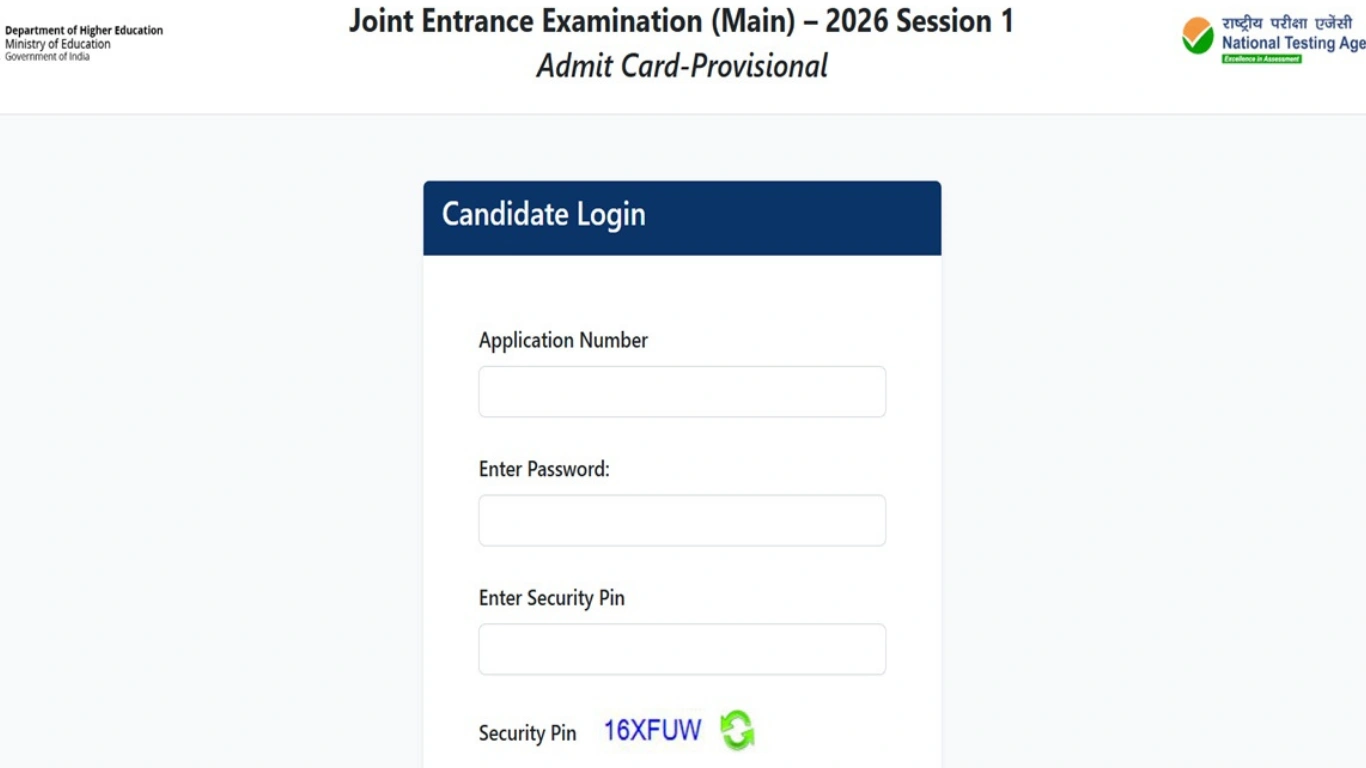Click the Enter Password text field
Image resolution: width=1366 pixels, height=768 pixels.
681,520
